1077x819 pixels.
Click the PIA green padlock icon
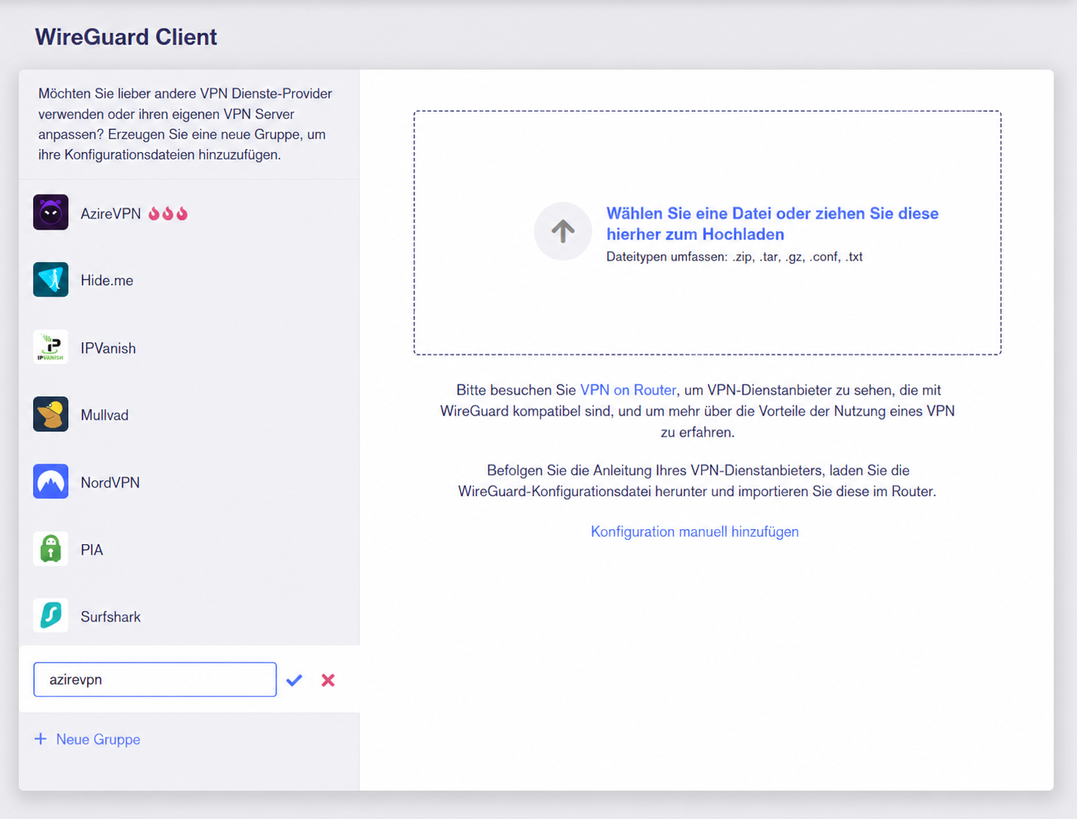pos(51,549)
